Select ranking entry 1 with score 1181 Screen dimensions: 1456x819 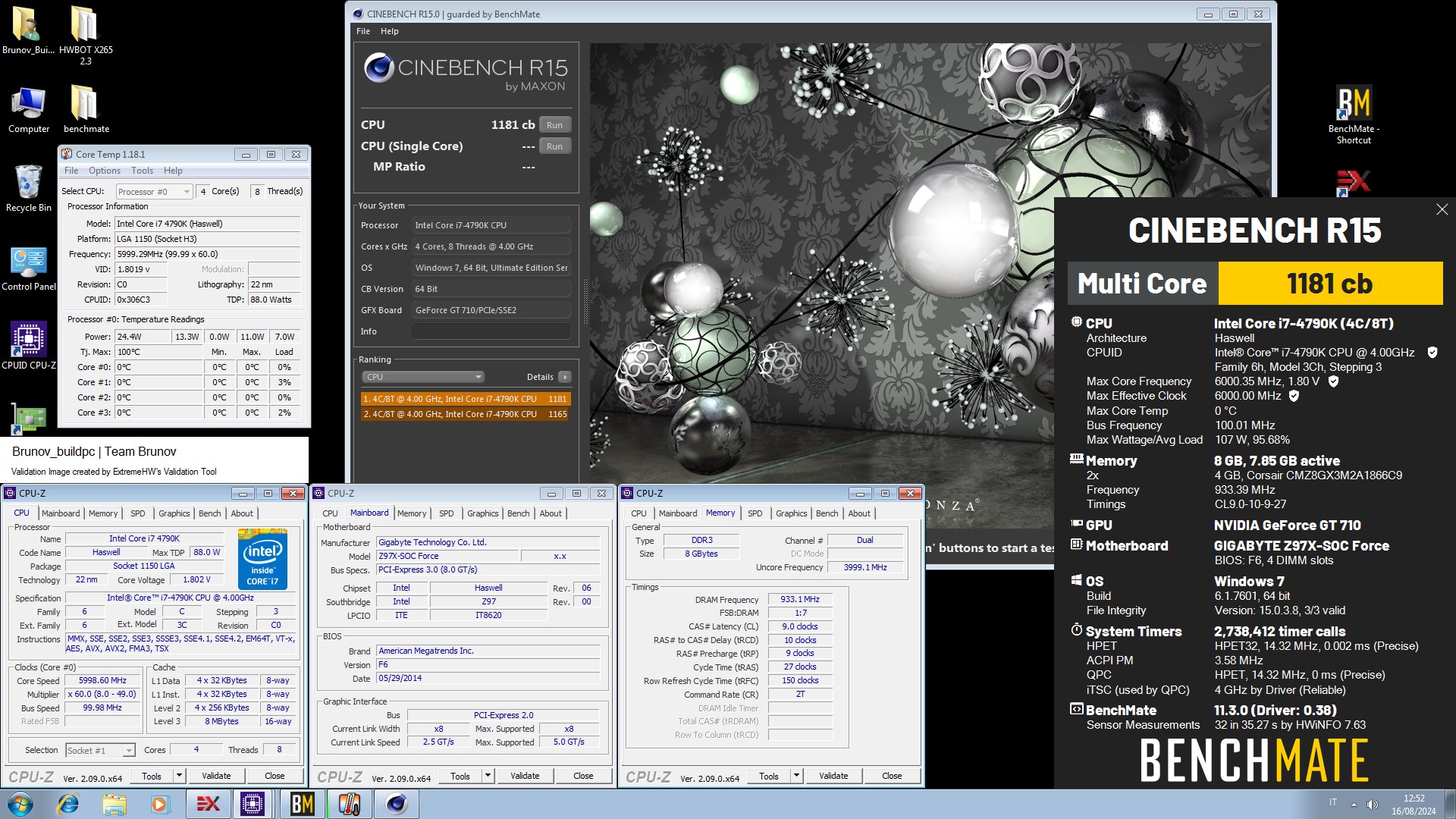click(x=465, y=399)
